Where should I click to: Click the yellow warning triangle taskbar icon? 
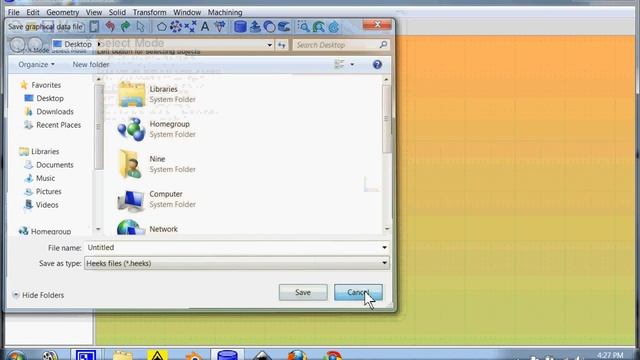pyautogui.click(x=158, y=355)
